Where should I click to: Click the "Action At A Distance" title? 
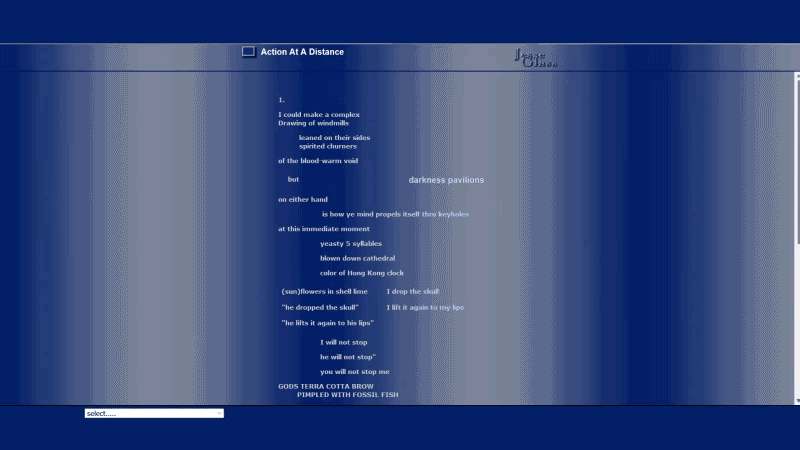pyautogui.click(x=302, y=52)
